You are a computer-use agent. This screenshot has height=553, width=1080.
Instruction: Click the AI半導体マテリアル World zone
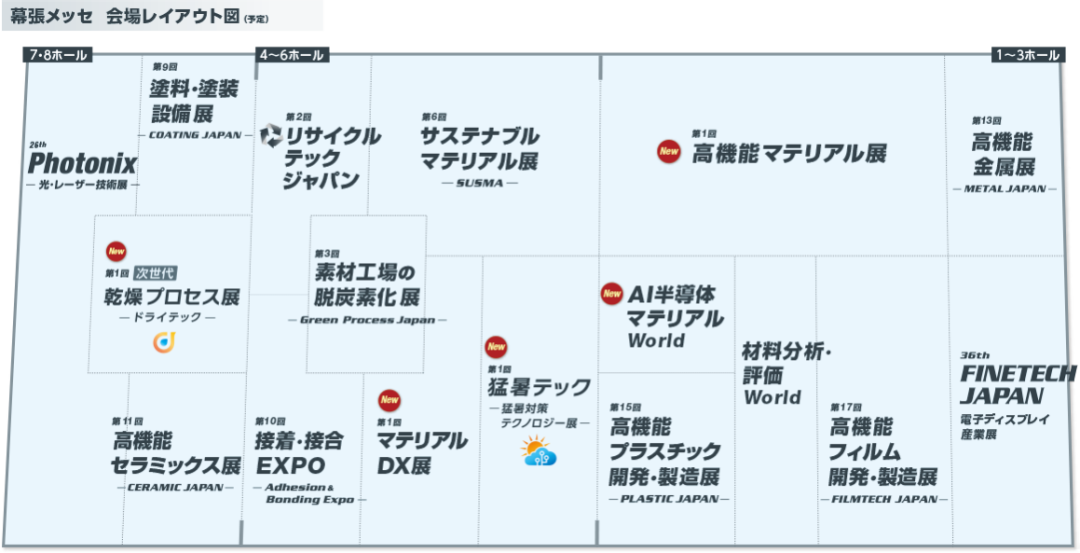click(675, 317)
